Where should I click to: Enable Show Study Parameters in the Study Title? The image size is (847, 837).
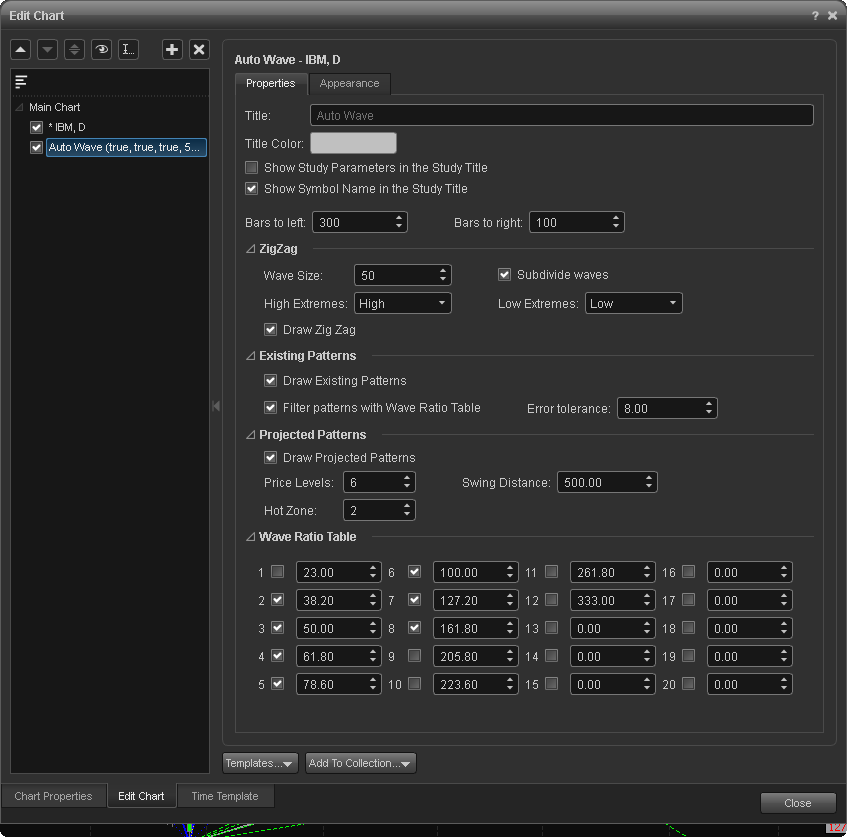[251, 168]
